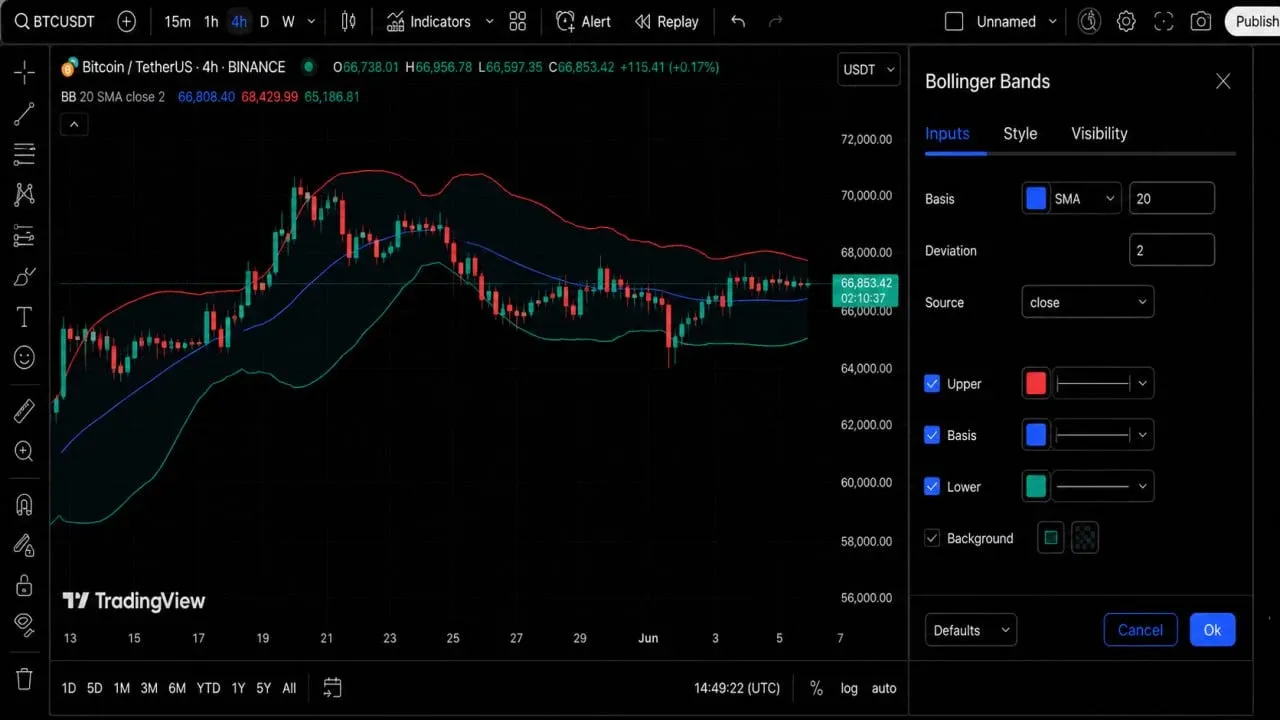
Task: Redo the last action
Action: (x=775, y=21)
